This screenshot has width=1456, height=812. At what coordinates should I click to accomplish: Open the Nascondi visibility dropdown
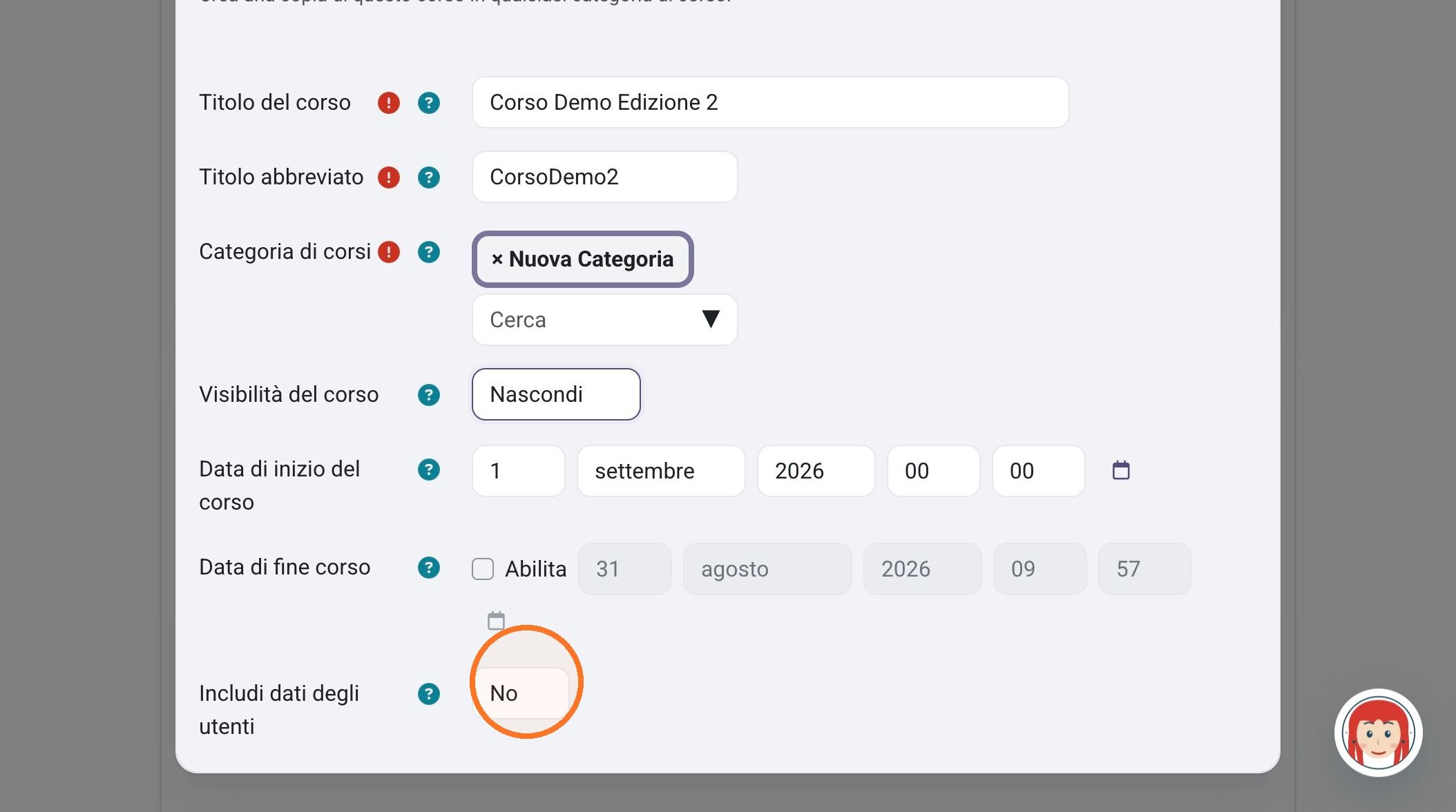556,394
